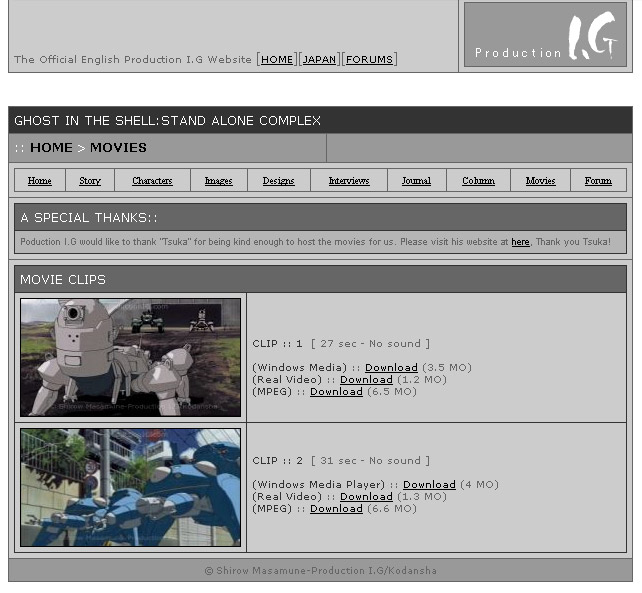642x593 pixels.
Task: Click the 'A SPECIAL THANKS::' heading
Action: pyautogui.click(x=89, y=217)
